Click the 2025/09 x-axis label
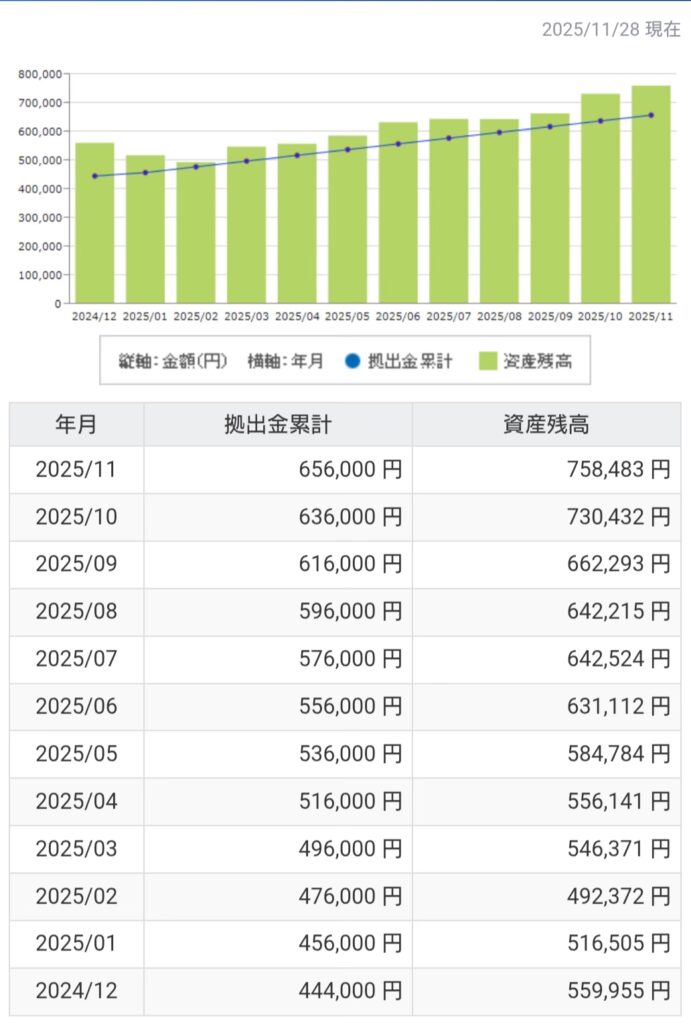Viewport: 691px width, 1024px height. pos(549,316)
